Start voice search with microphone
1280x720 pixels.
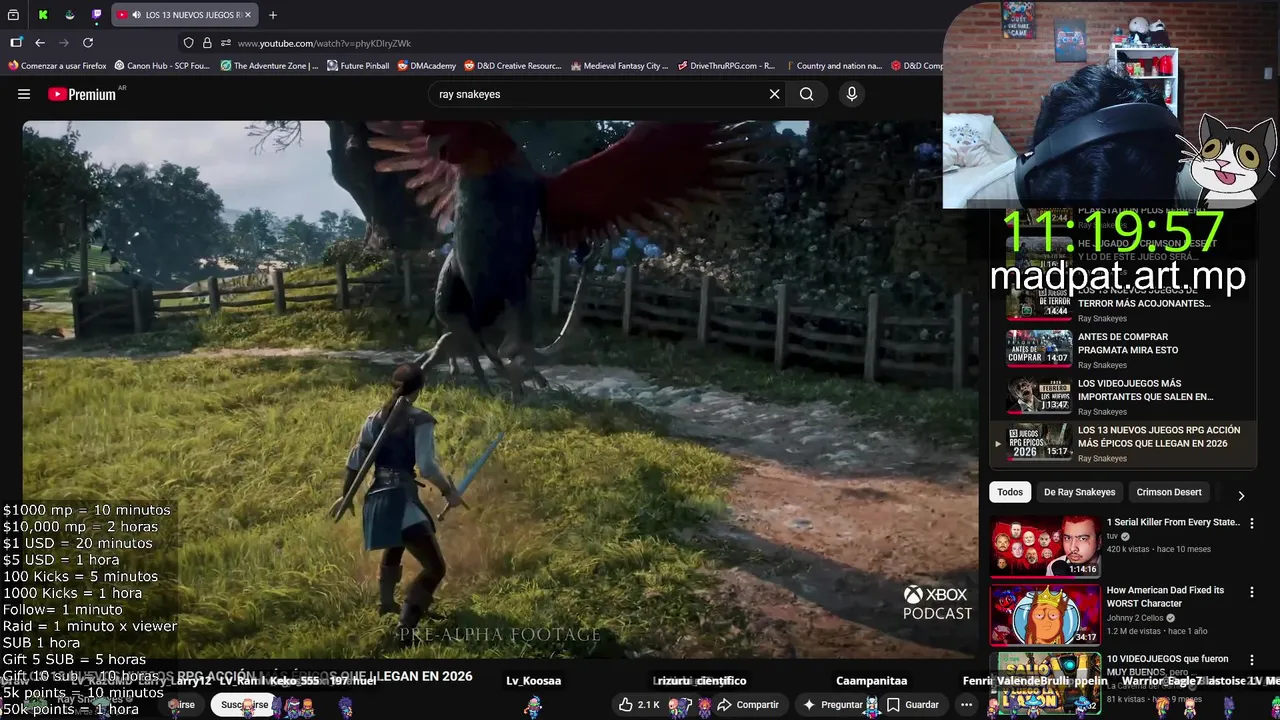tap(852, 94)
